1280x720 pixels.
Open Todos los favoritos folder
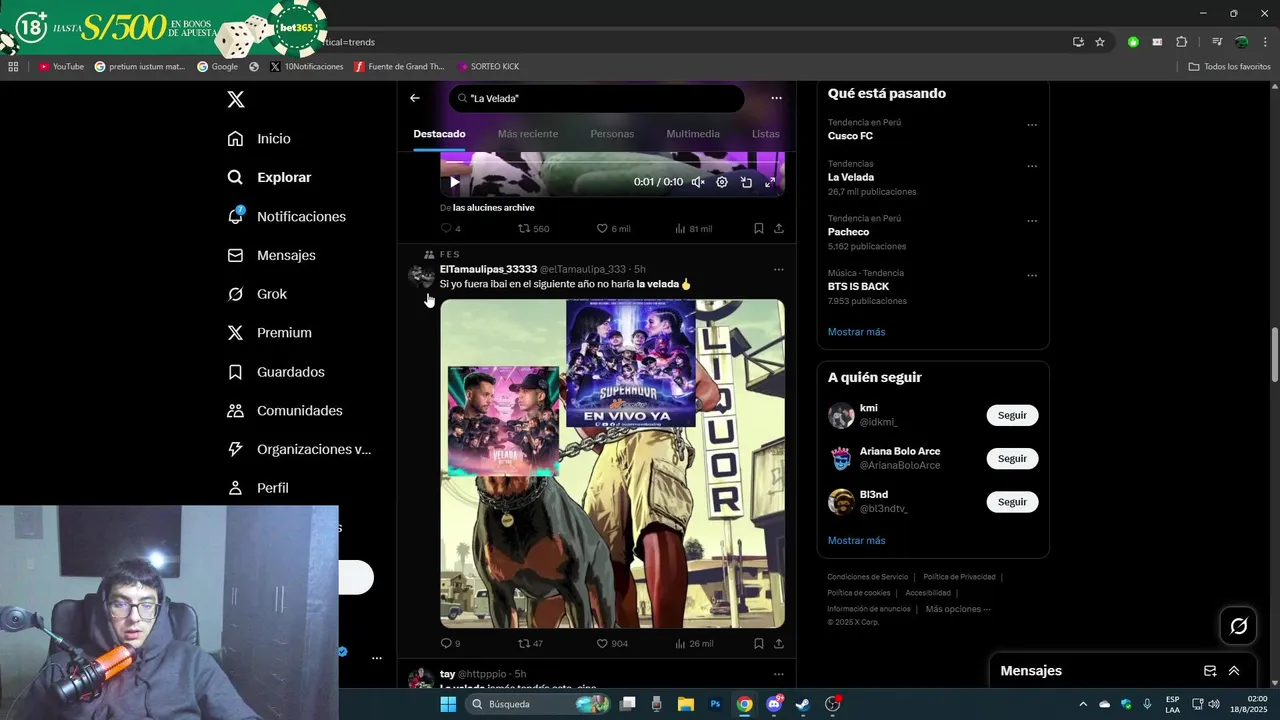tap(1229, 67)
